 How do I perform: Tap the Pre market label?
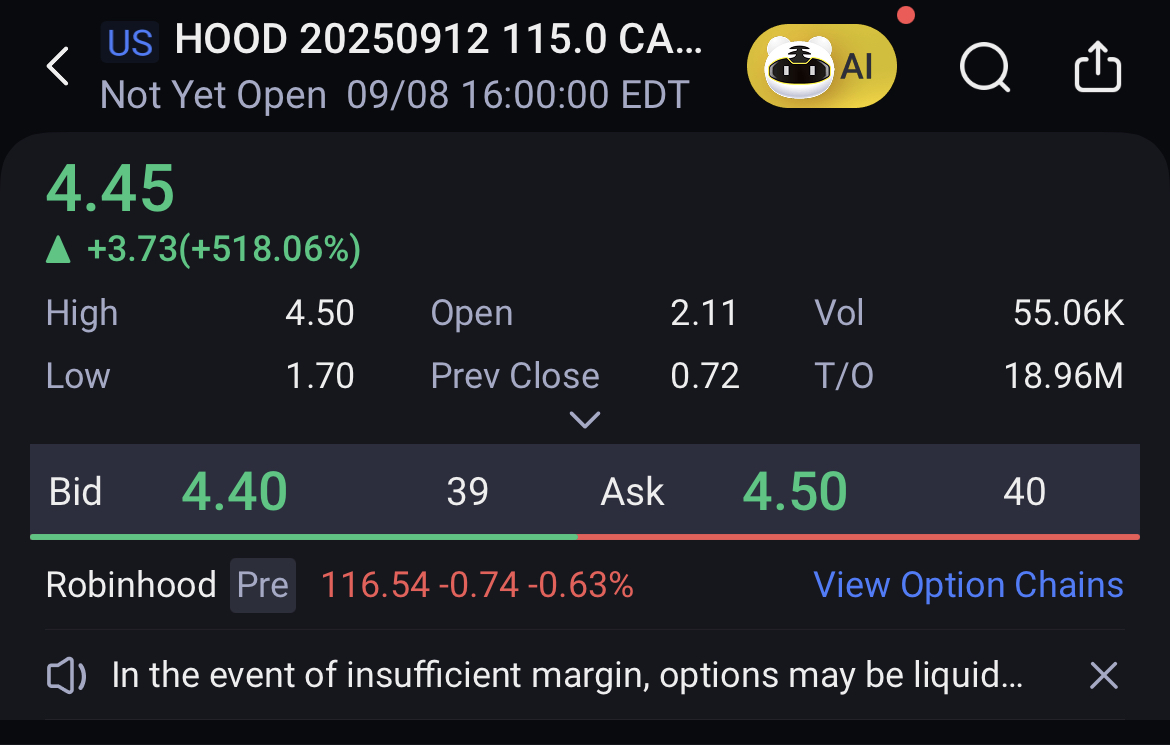click(263, 585)
